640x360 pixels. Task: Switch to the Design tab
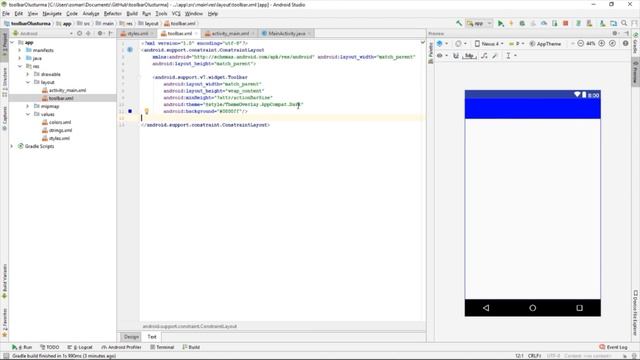tap(131, 337)
